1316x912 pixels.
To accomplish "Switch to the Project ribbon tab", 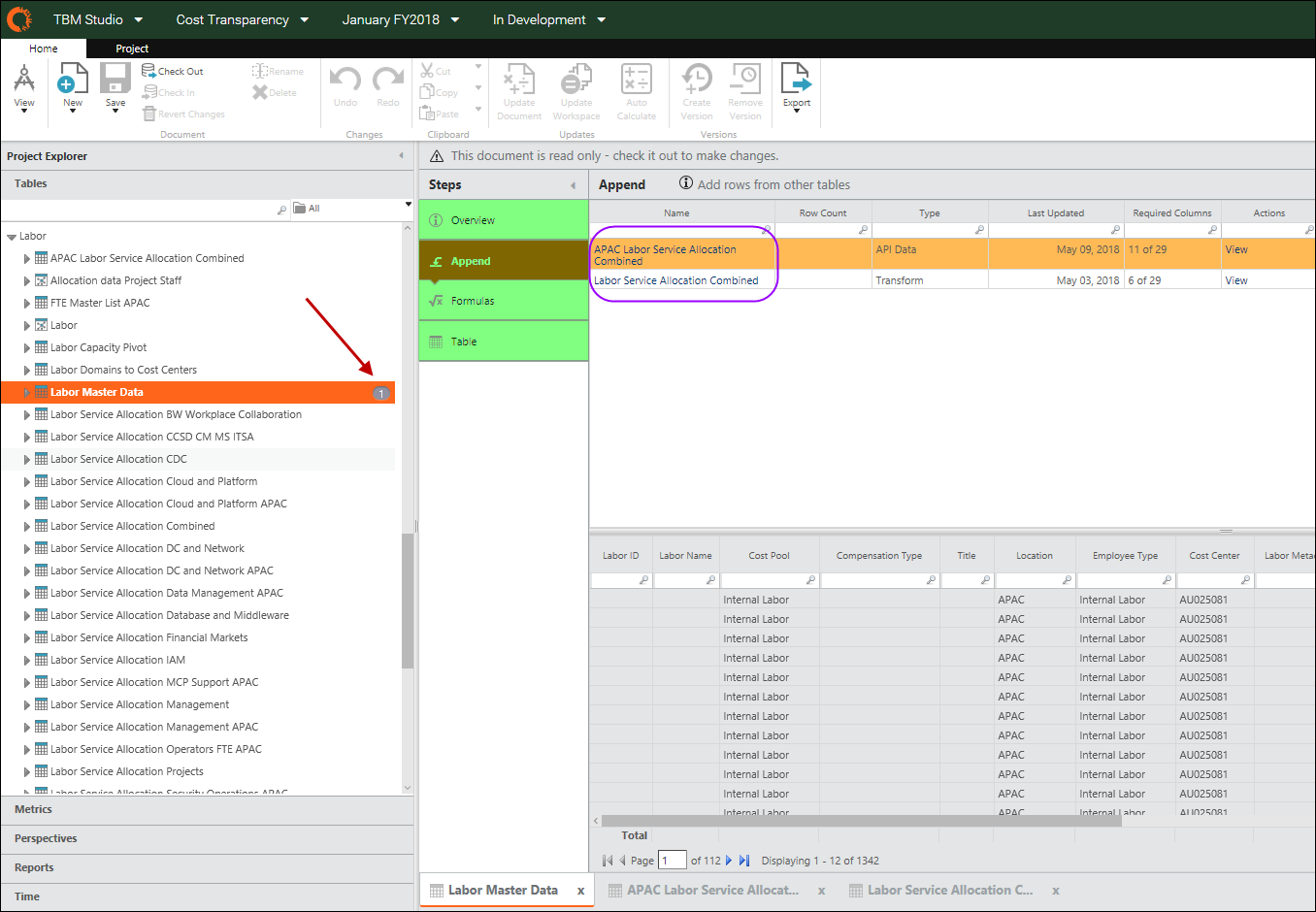I will pos(132,49).
